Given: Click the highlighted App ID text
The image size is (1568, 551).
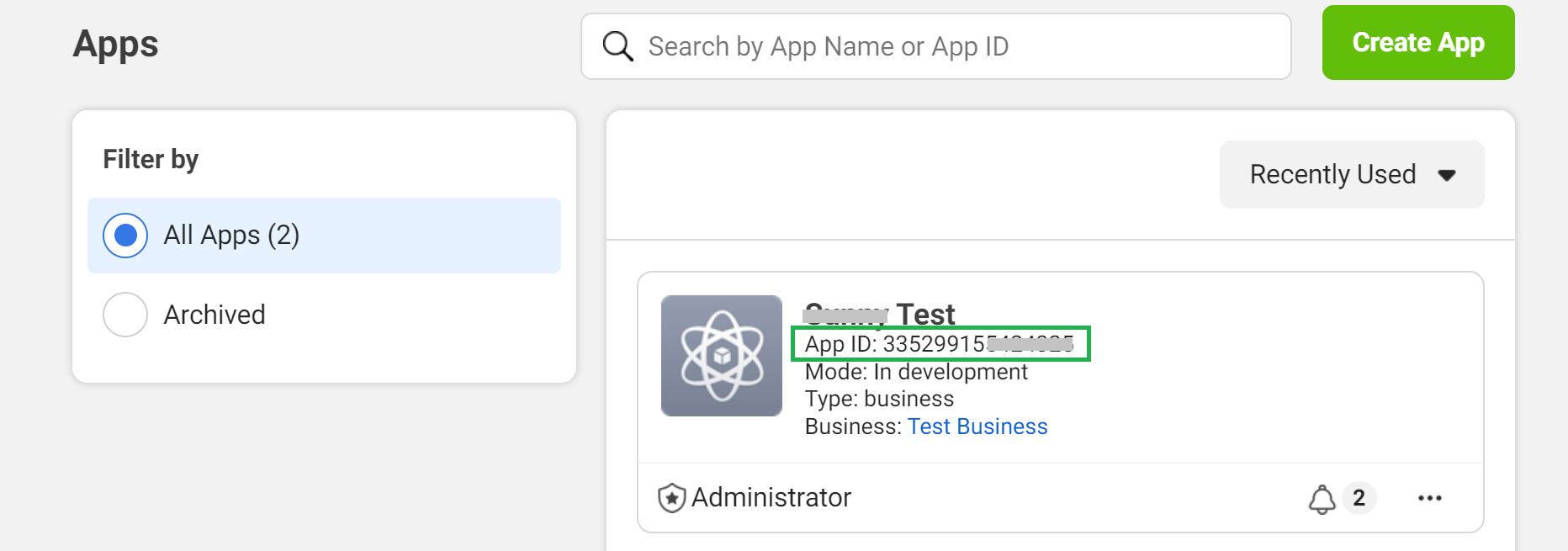Looking at the screenshot, I should coord(939,344).
